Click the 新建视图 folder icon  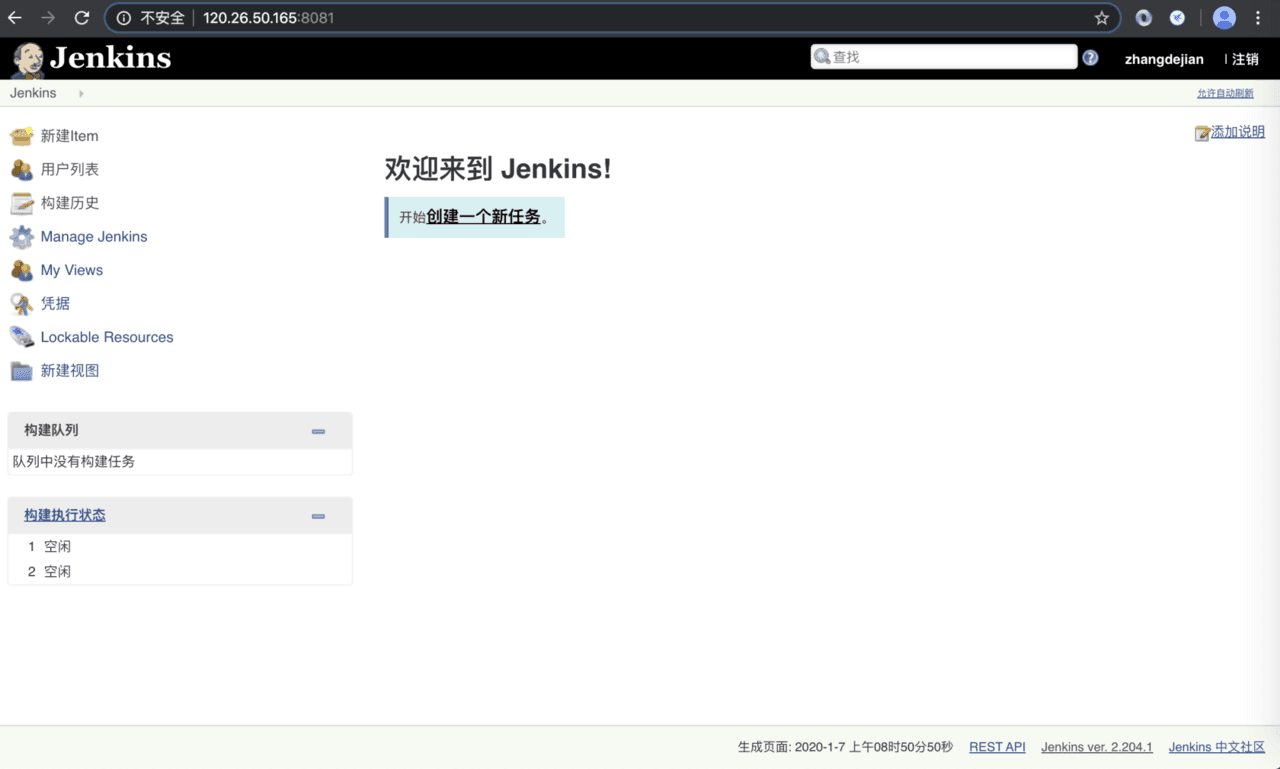click(x=22, y=371)
